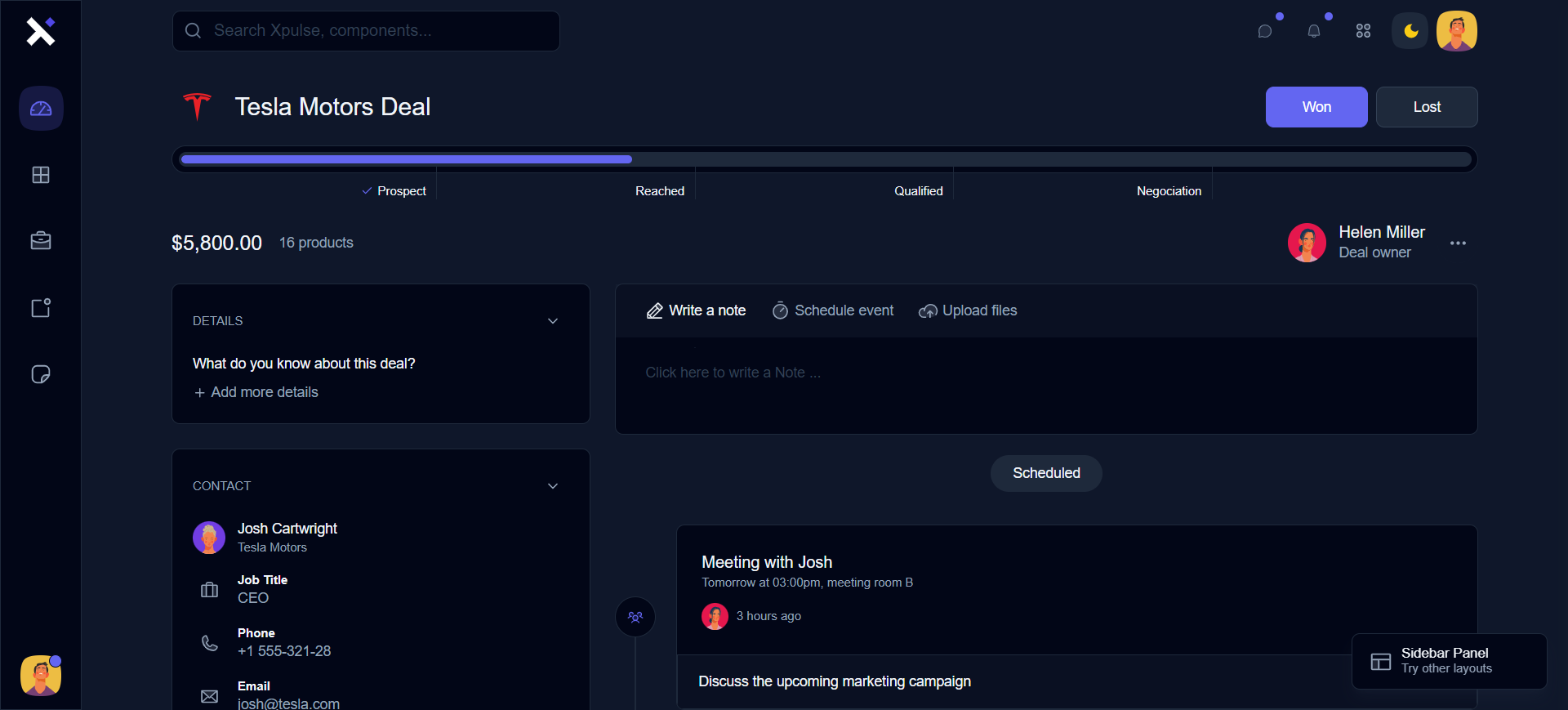Viewport: 1568px width, 710px height.
Task: Focus the Search Xpulse input field
Action: point(366,31)
